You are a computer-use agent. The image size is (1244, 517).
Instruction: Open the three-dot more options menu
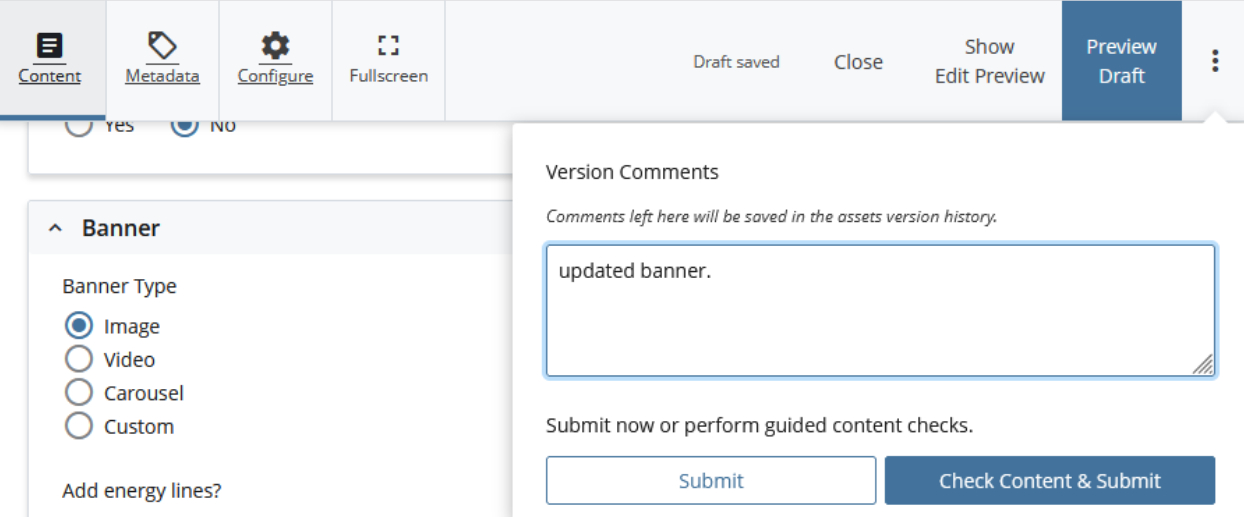click(1215, 61)
